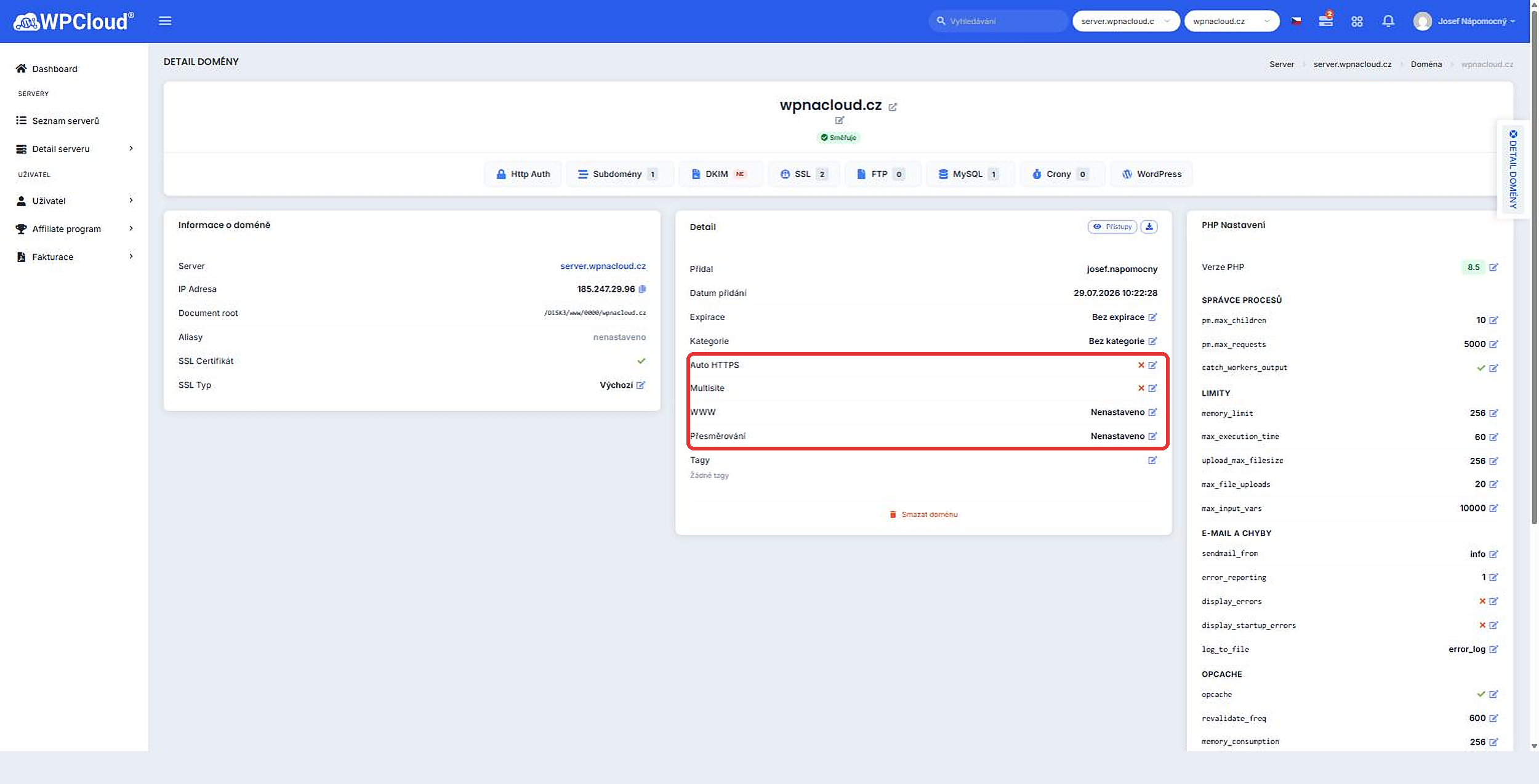
Task: Go to Server breadcrumb
Action: pyautogui.click(x=1281, y=64)
